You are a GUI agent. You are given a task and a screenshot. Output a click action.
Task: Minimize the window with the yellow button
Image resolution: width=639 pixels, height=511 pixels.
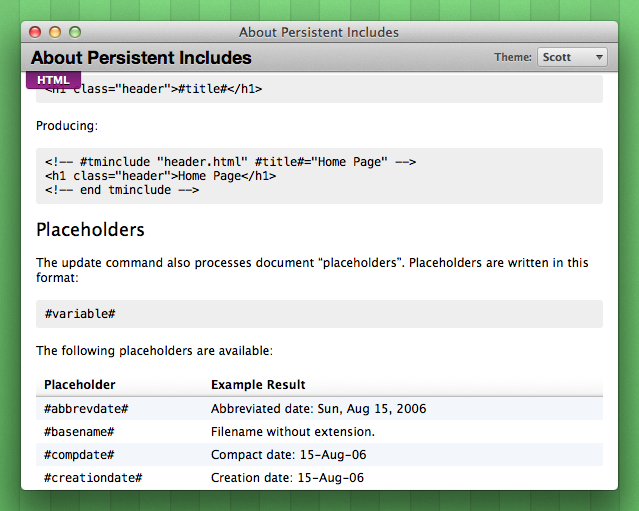pyautogui.click(x=55, y=32)
